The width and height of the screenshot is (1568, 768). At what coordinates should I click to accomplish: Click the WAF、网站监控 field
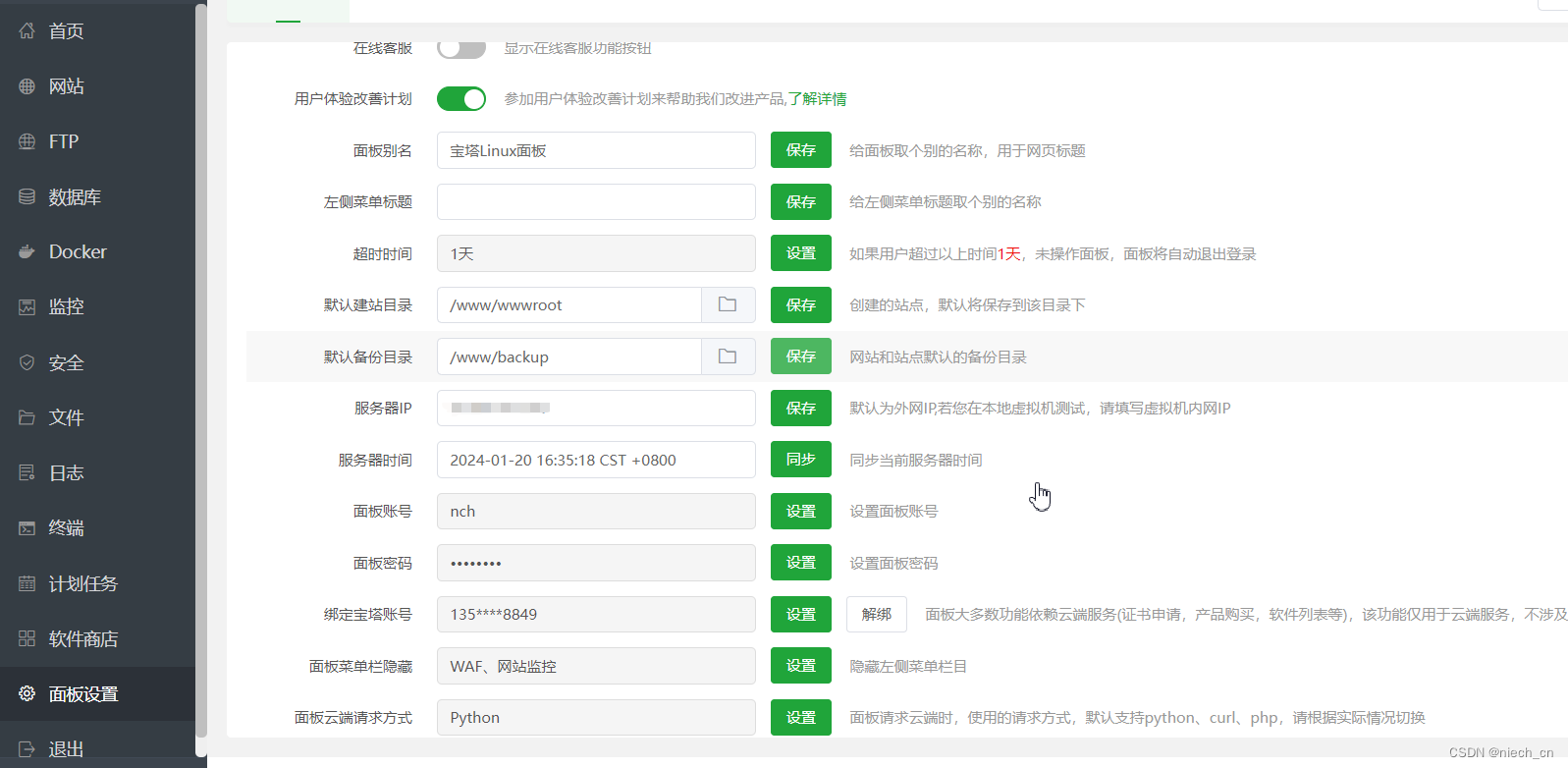596,666
